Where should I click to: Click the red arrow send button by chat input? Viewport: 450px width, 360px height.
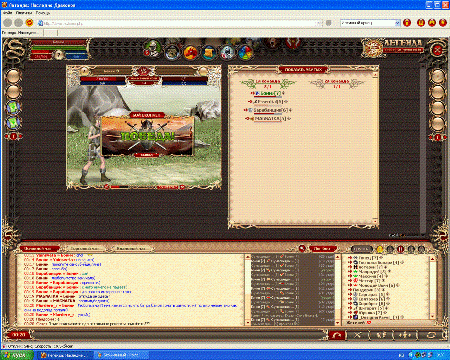[x=337, y=335]
